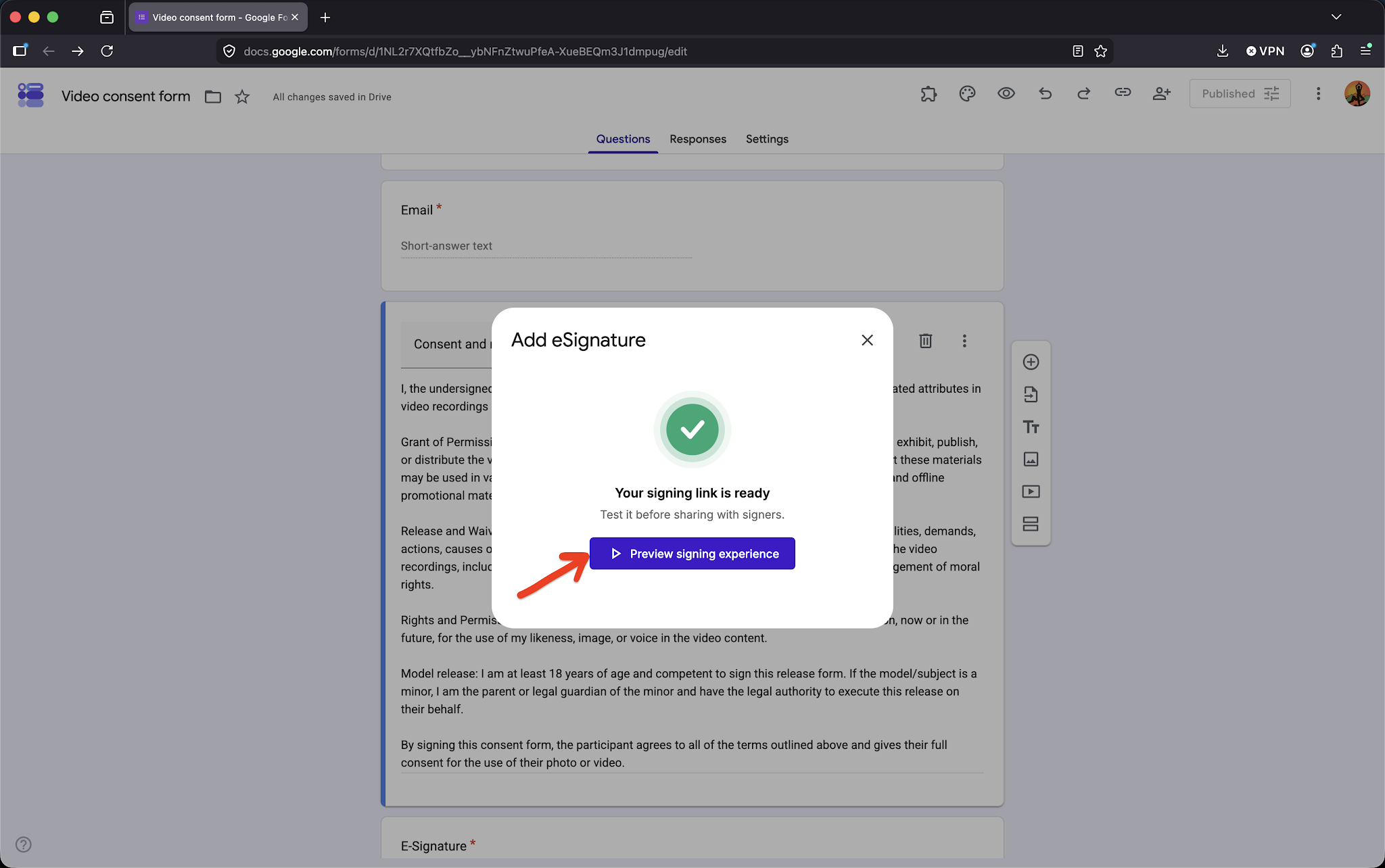View site security shield information
The height and width of the screenshot is (868, 1385).
[229, 51]
